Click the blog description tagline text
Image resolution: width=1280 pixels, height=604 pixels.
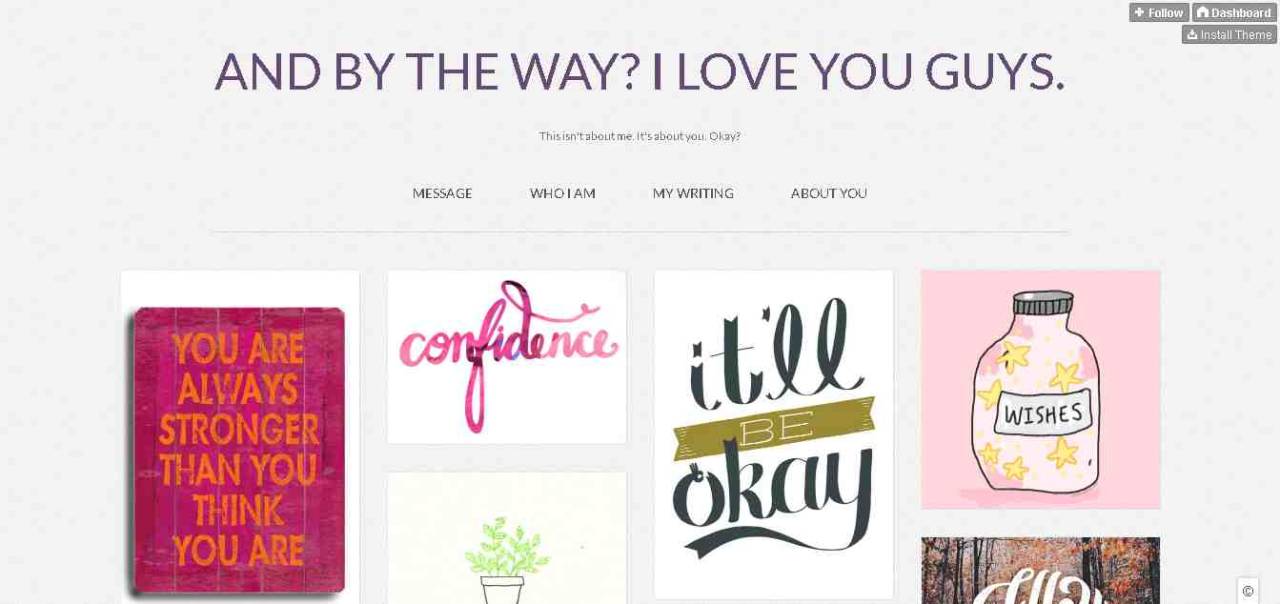[x=640, y=136]
